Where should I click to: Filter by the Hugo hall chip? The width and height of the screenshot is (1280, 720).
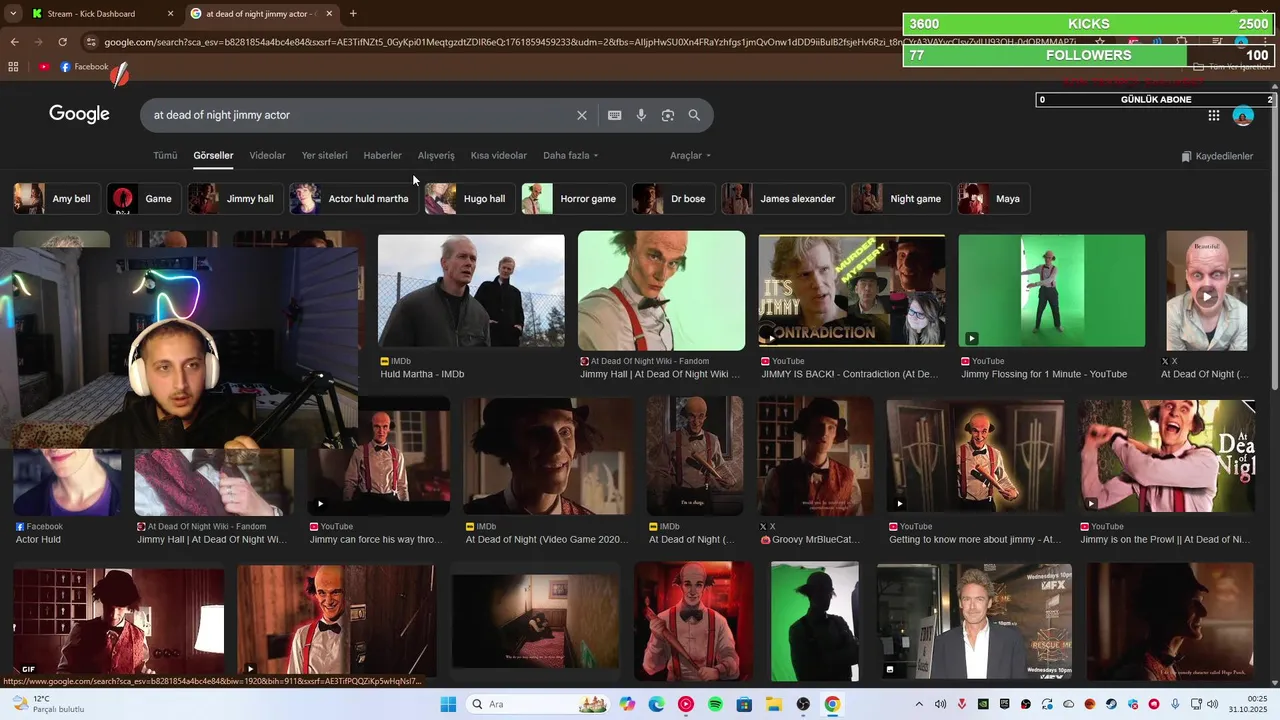pyautogui.click(x=469, y=199)
